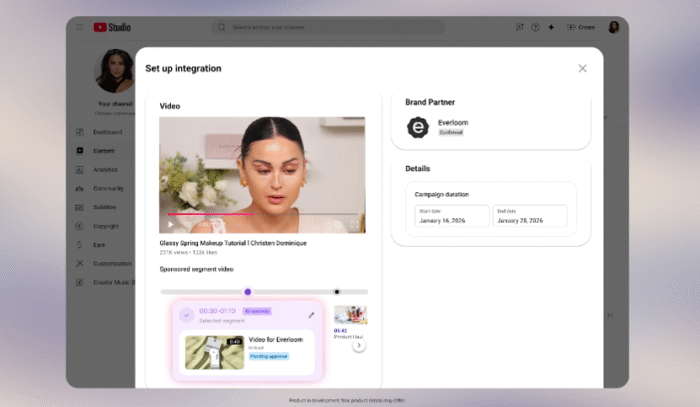Click the Confirmed status badge
The height and width of the screenshot is (407, 700).
[451, 133]
